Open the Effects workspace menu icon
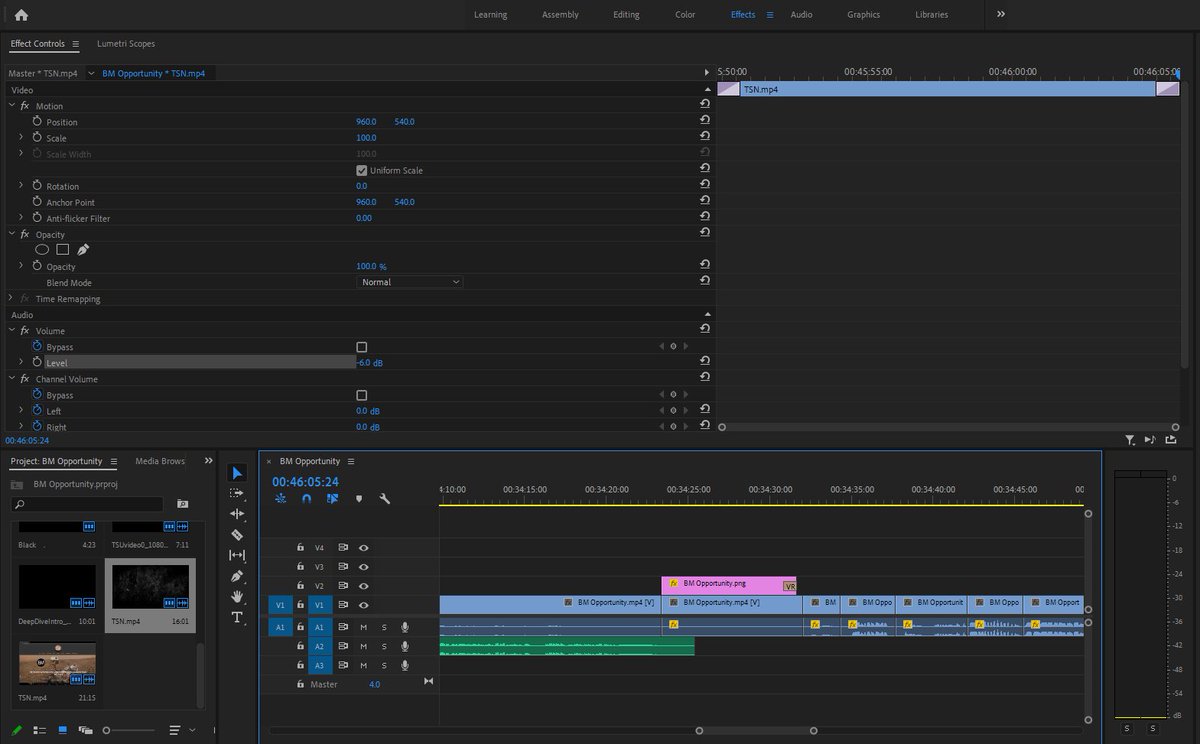The image size is (1200, 744). pos(770,15)
